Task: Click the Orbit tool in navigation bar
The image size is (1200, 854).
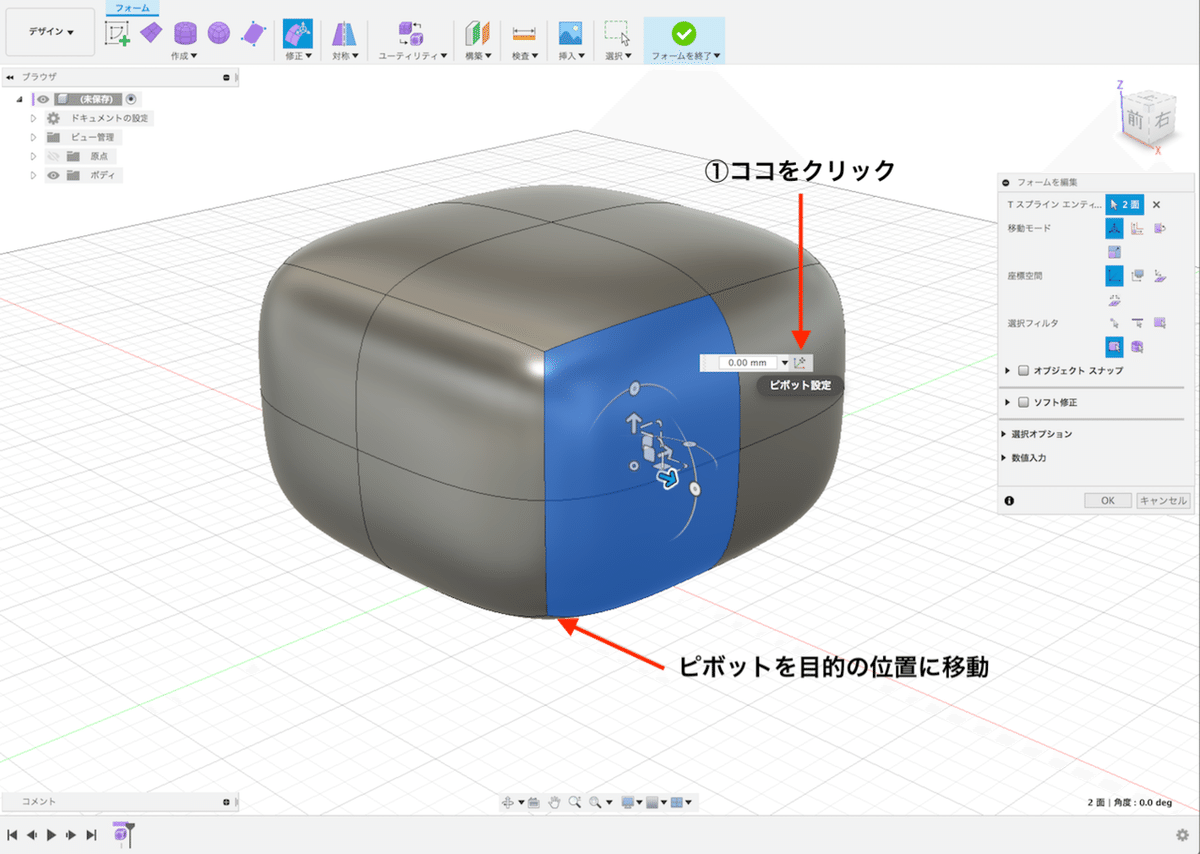Action: pyautogui.click(x=507, y=802)
